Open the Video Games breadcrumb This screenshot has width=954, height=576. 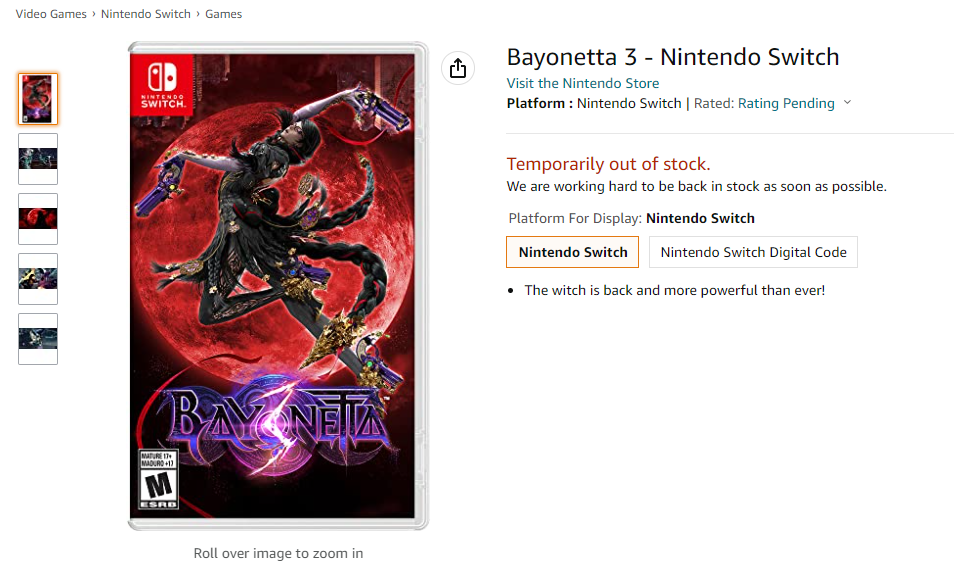point(50,14)
